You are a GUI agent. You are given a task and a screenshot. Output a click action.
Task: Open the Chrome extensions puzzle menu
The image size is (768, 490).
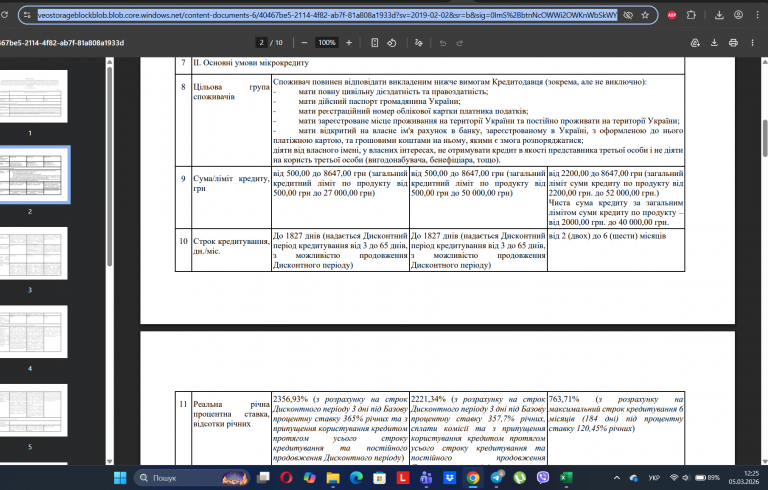(691, 15)
